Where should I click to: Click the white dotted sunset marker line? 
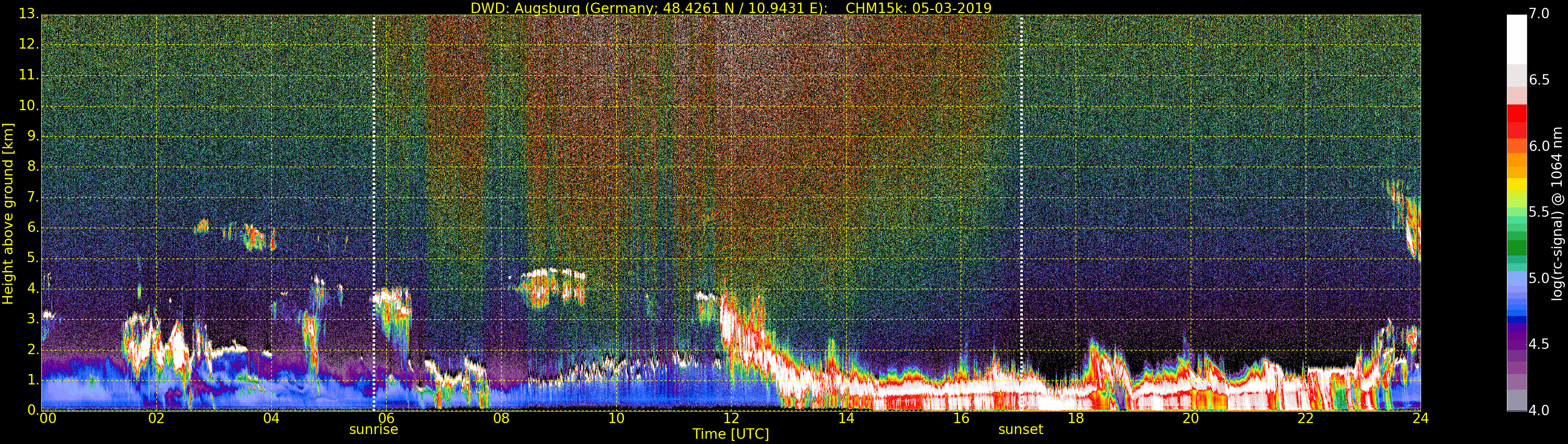tap(1021, 212)
